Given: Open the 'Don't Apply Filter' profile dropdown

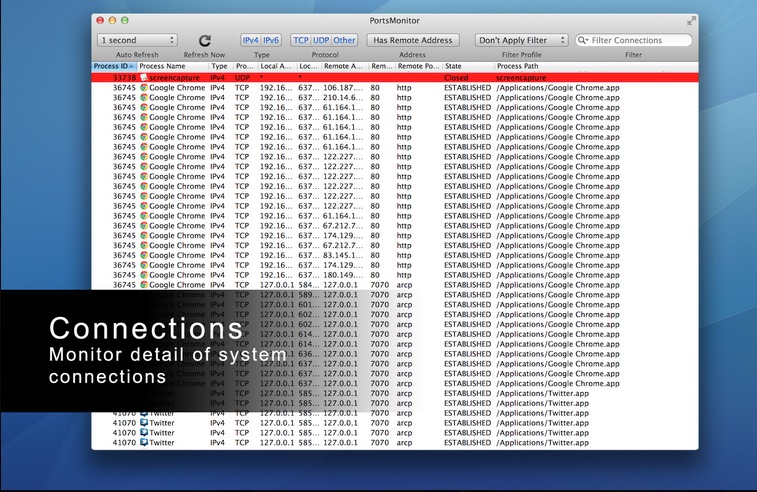Looking at the screenshot, I should [x=521, y=40].
